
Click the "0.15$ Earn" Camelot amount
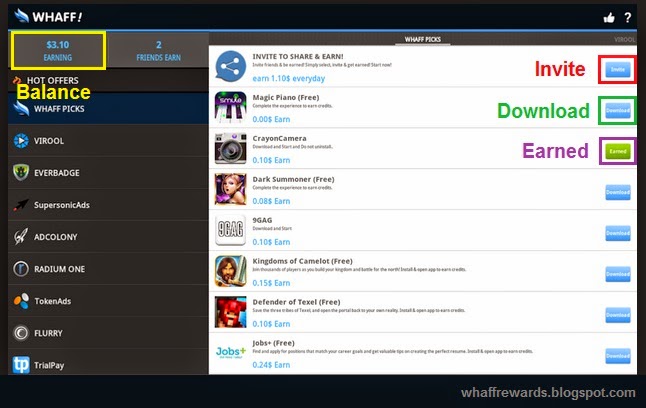271,283
